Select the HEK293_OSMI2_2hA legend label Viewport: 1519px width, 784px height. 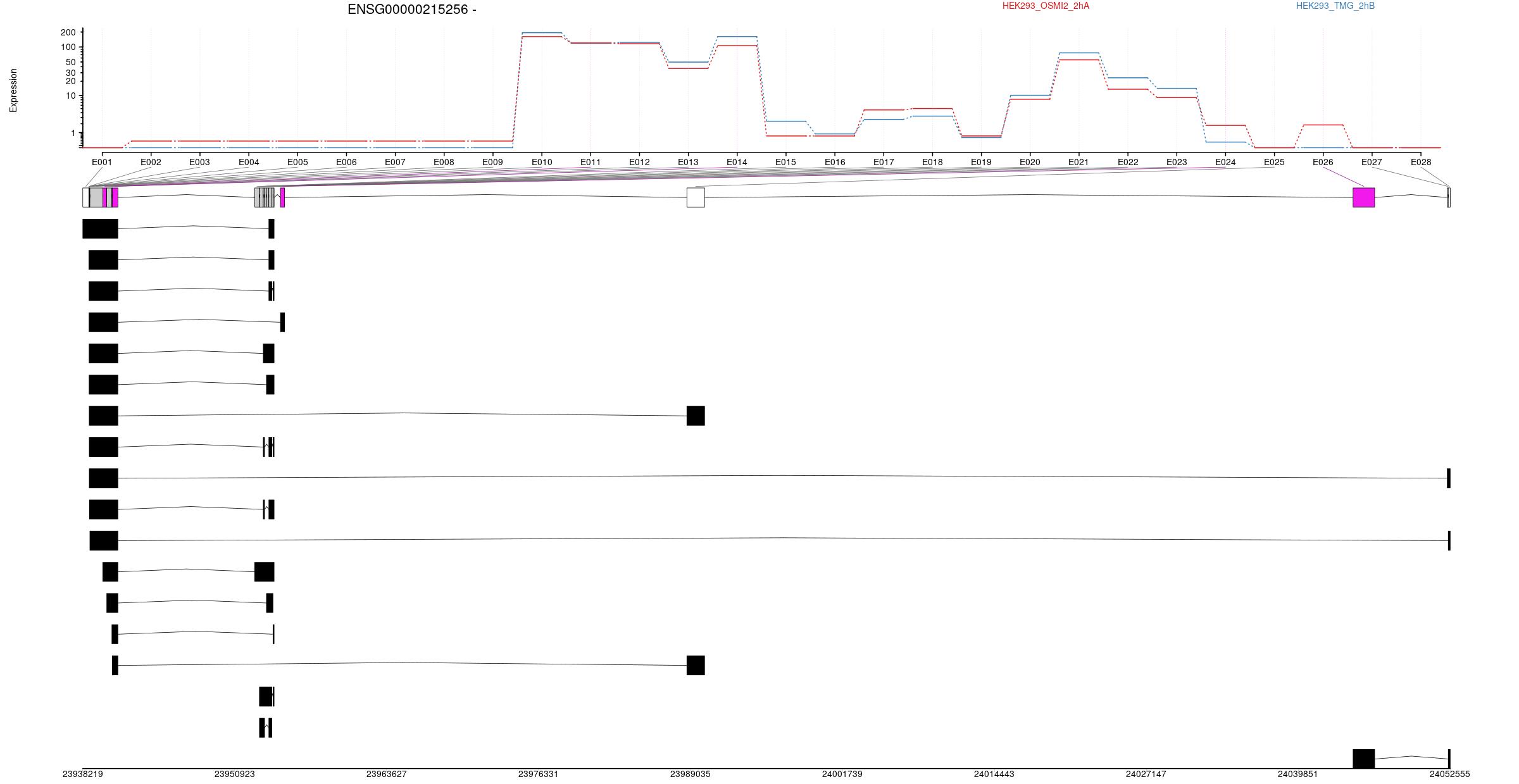pyautogui.click(x=1046, y=6)
